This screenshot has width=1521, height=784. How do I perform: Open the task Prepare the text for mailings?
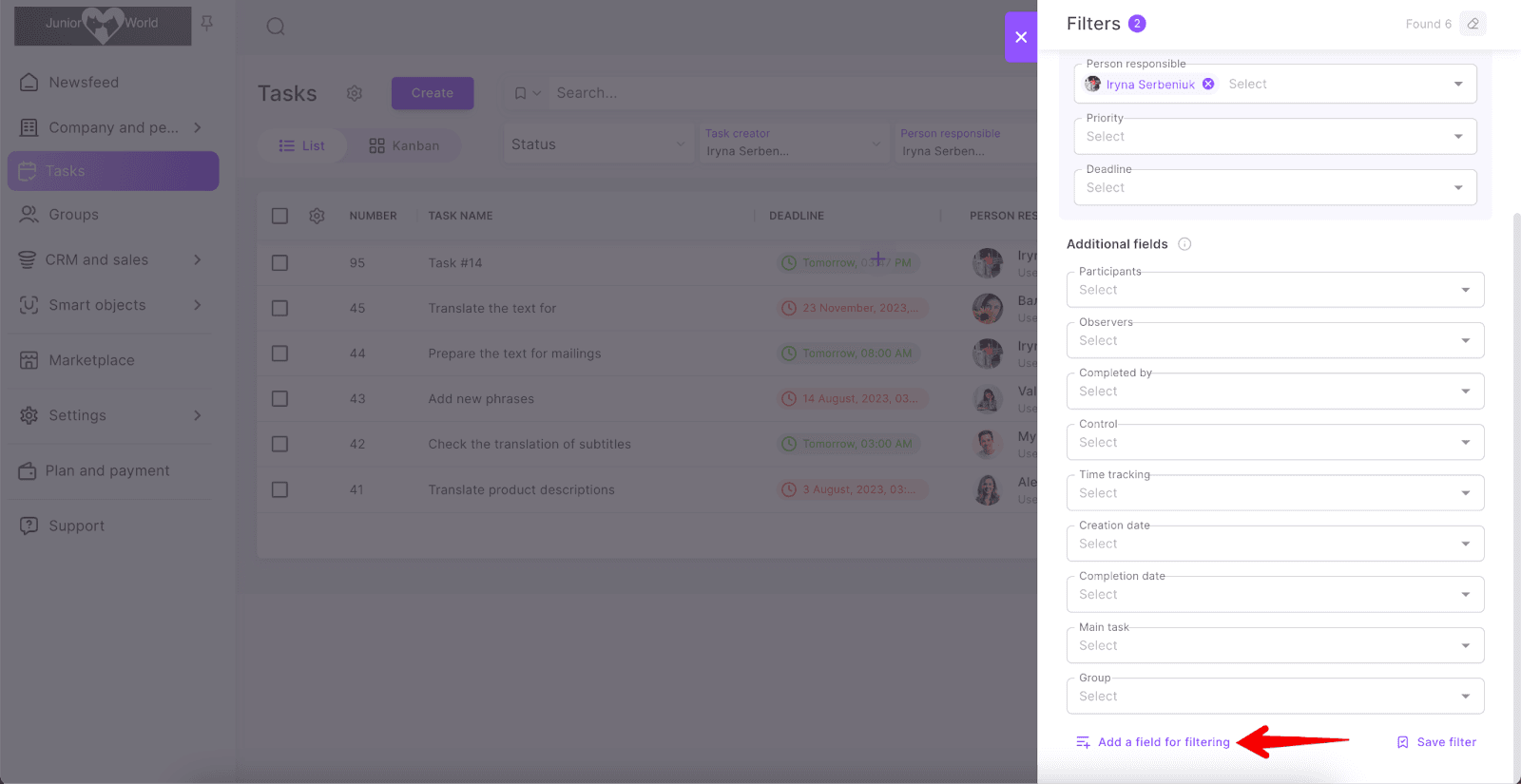coord(514,354)
